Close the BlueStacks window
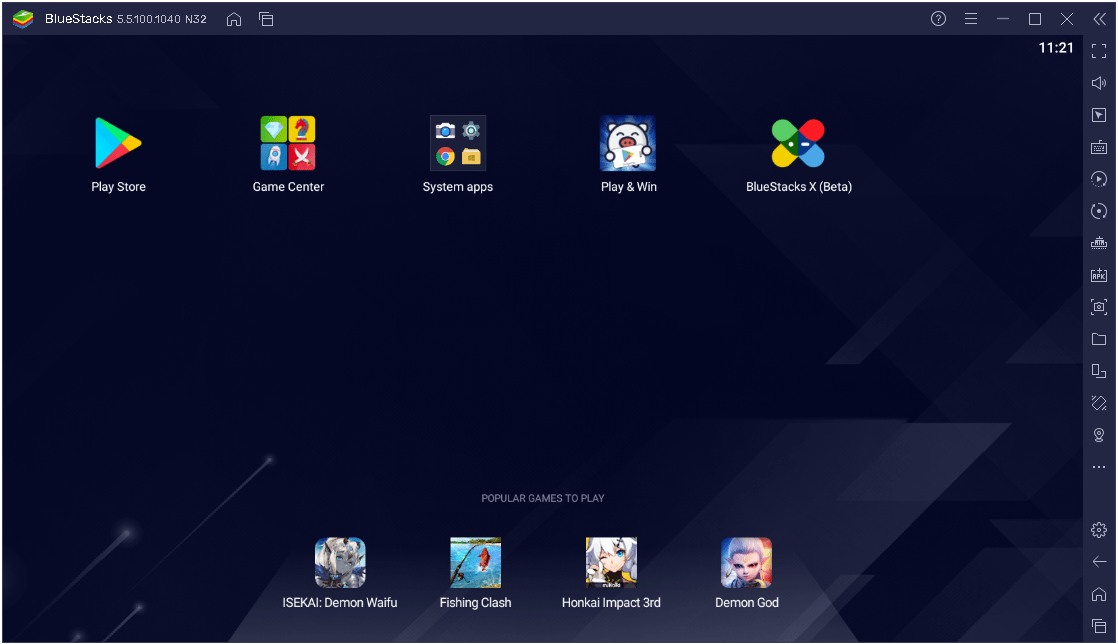Image resolution: width=1118 pixels, height=644 pixels. (1067, 19)
